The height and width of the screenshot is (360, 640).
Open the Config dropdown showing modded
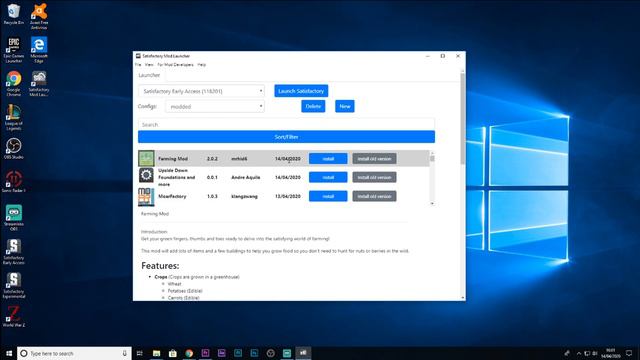coord(215,107)
